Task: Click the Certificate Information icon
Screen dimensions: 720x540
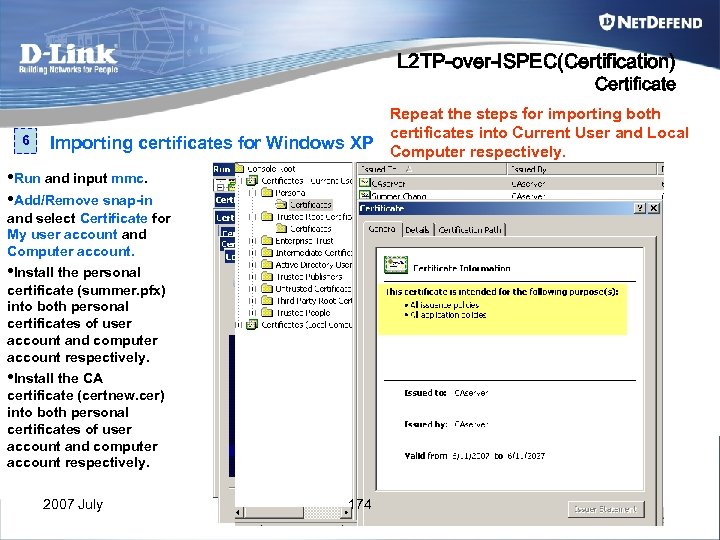Action: click(396, 265)
